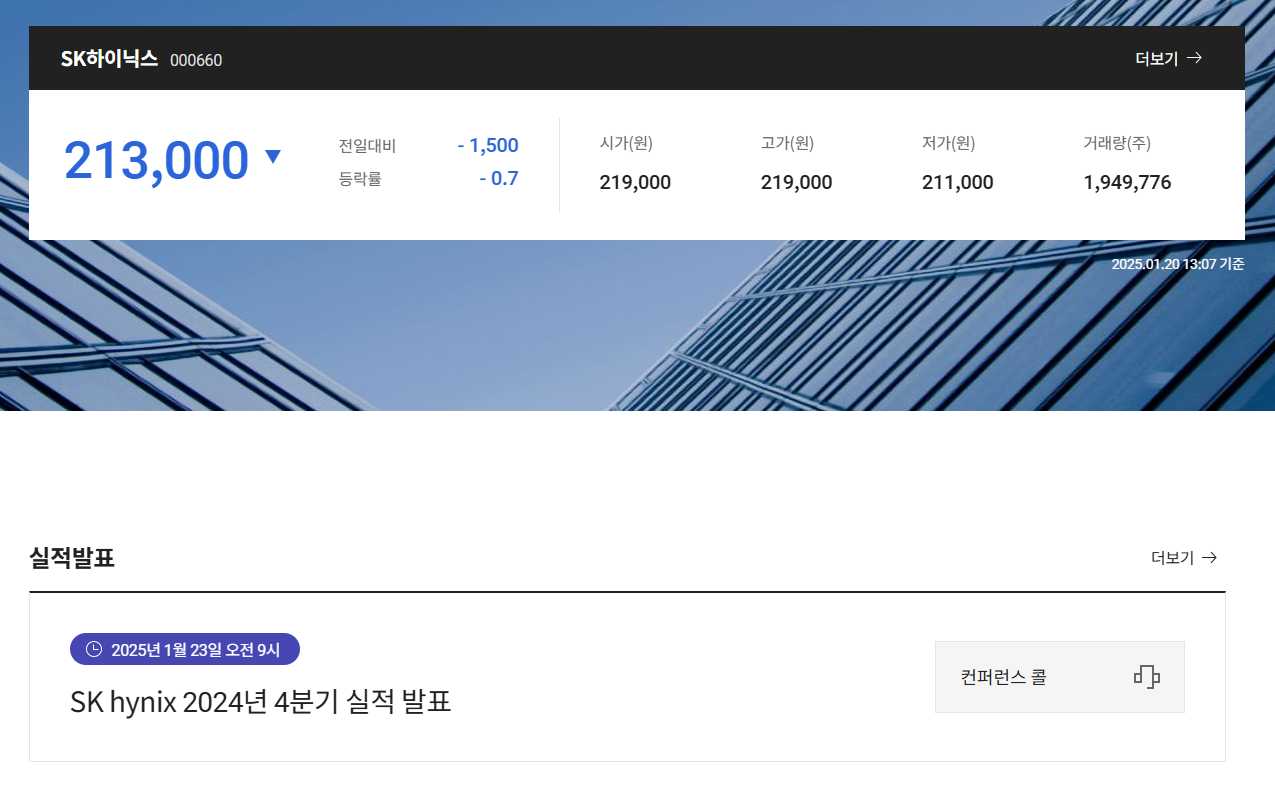
Task: Click the conference call phone icon
Action: [1147, 677]
